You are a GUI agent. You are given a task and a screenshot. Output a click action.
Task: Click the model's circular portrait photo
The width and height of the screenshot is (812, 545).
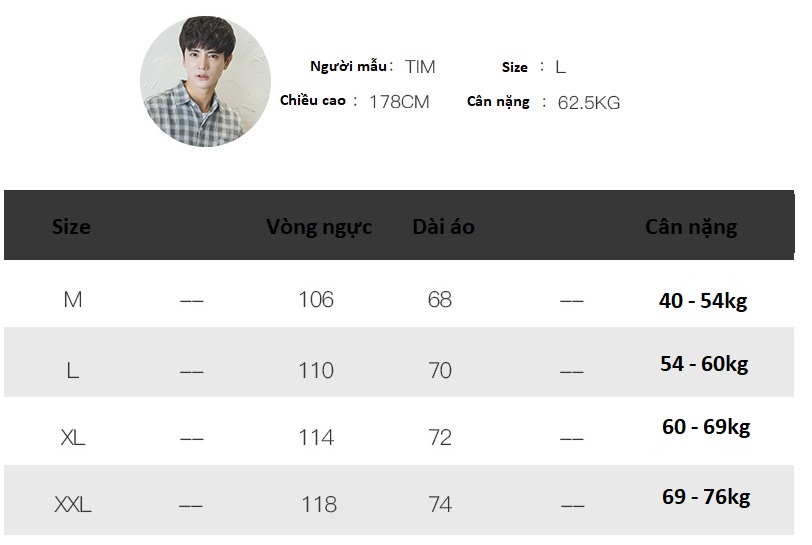[205, 82]
